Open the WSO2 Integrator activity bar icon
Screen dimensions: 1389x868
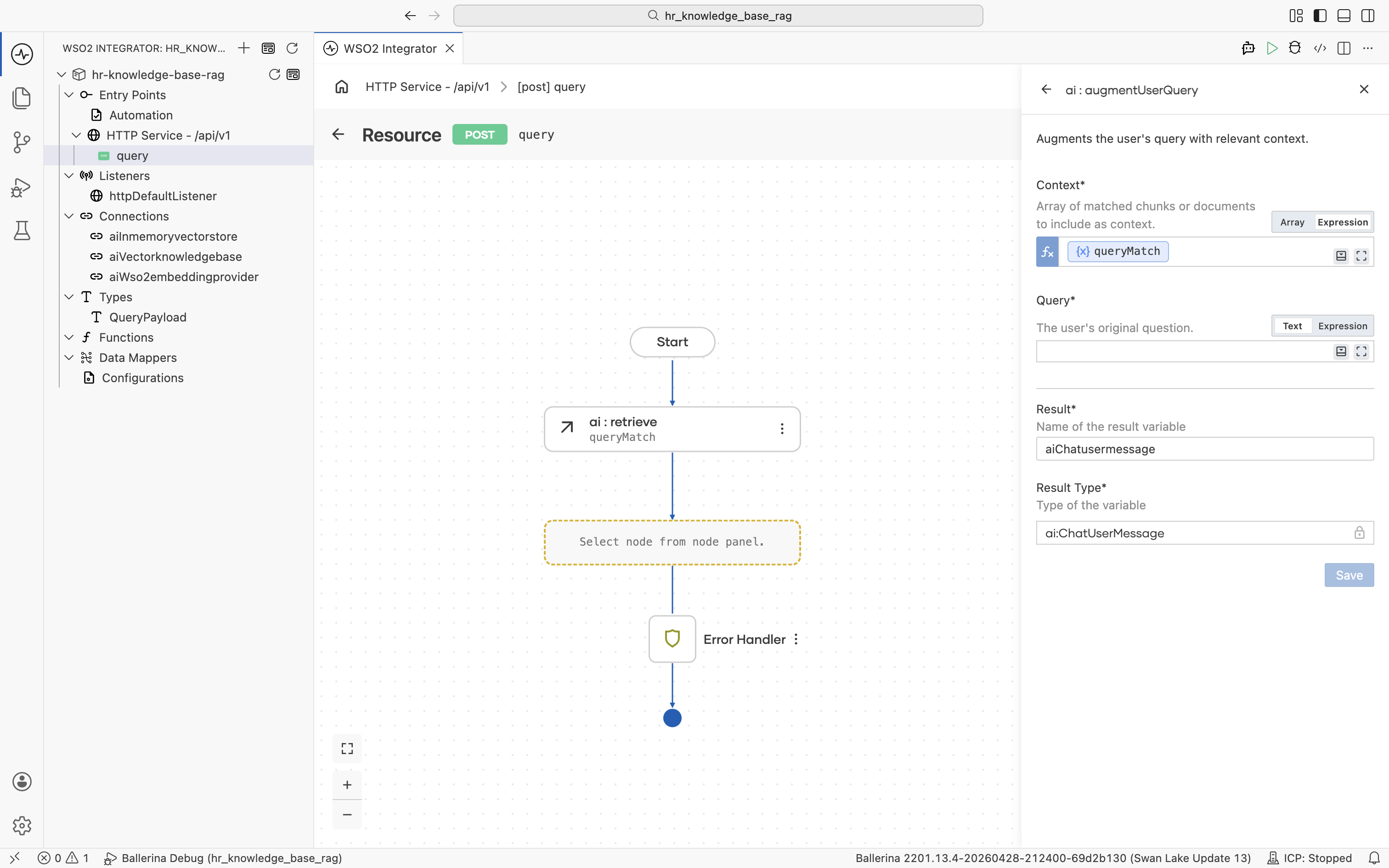tap(22, 55)
